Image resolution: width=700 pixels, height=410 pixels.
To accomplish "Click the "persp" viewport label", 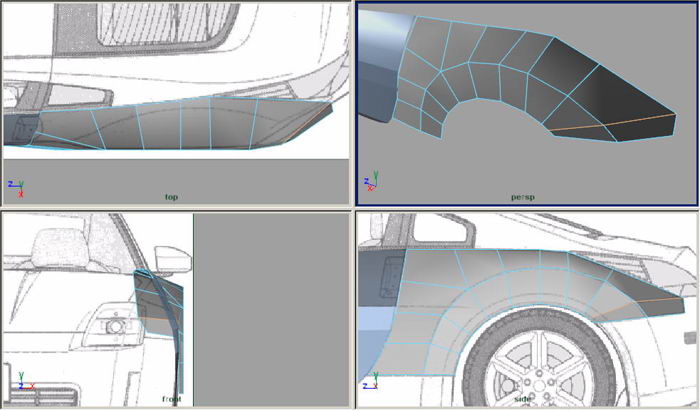I will pos(522,197).
